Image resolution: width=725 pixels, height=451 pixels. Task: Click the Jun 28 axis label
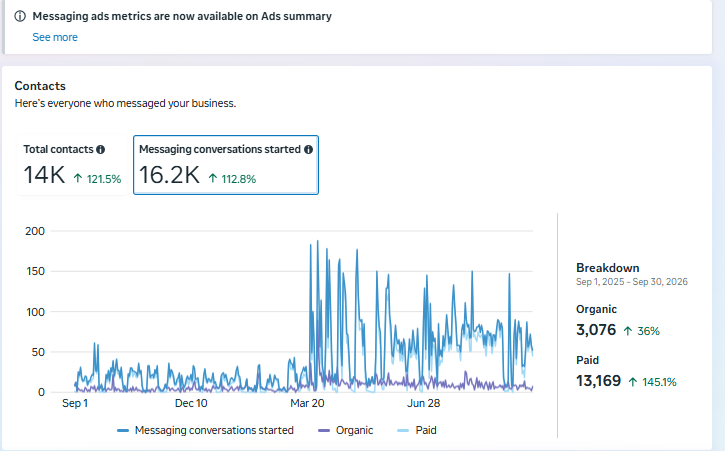click(x=424, y=403)
